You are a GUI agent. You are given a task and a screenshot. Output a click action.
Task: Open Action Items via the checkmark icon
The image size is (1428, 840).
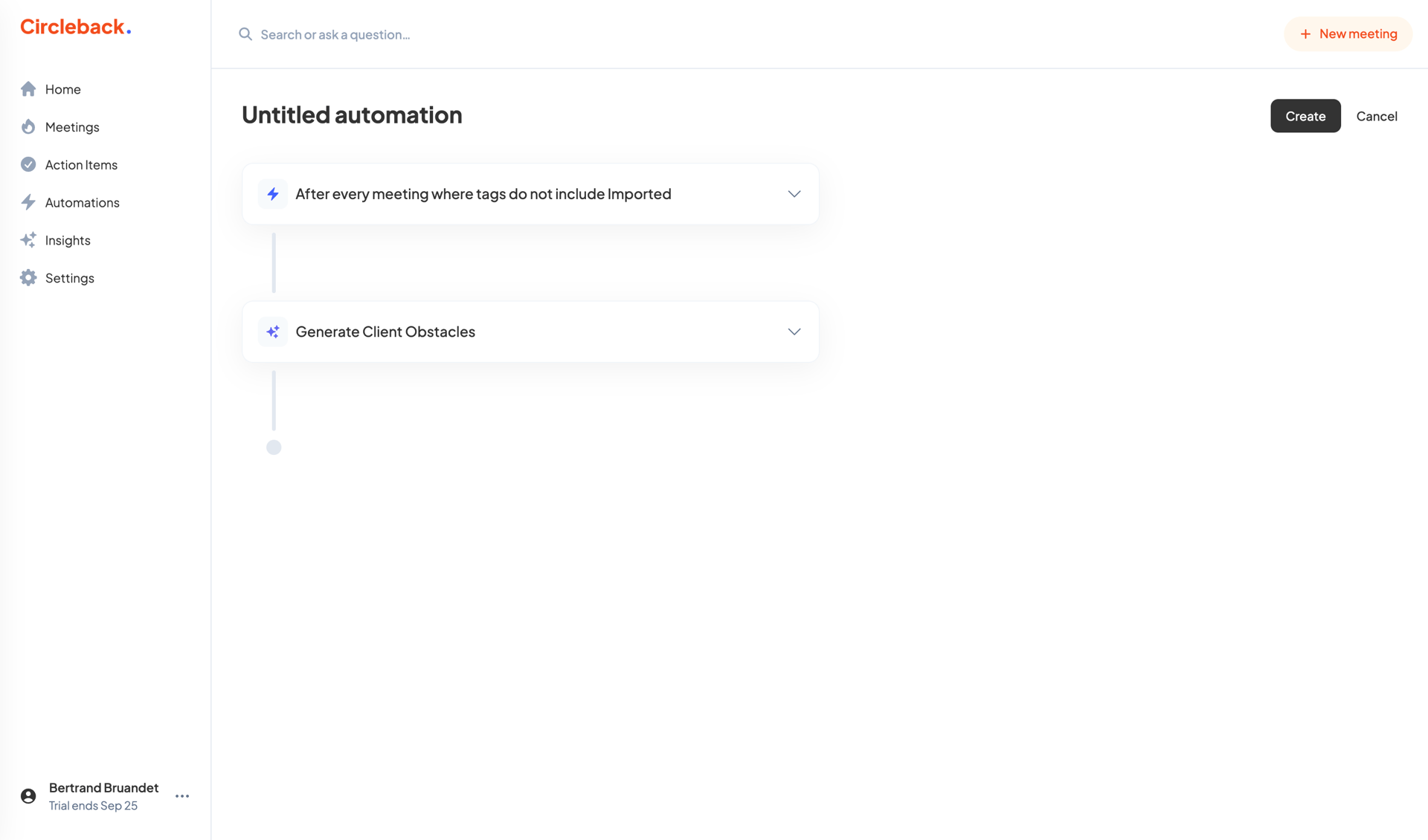28,164
